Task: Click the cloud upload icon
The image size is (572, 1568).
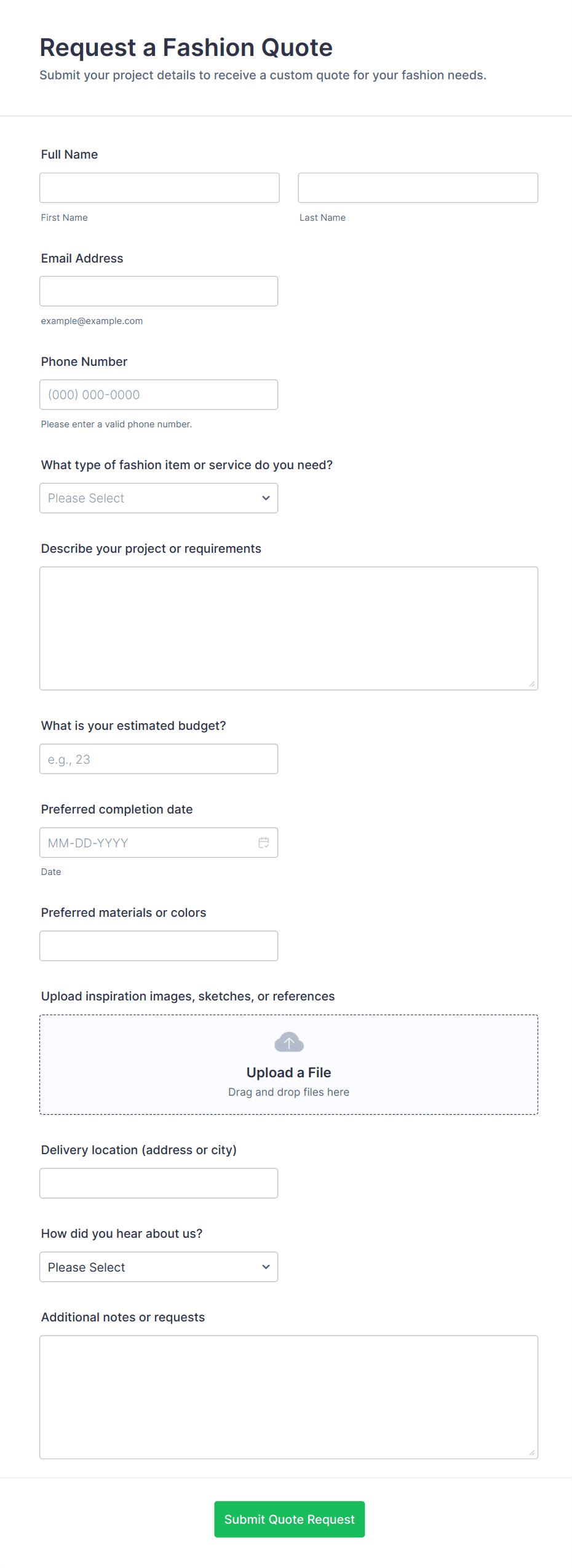Action: (x=289, y=1042)
